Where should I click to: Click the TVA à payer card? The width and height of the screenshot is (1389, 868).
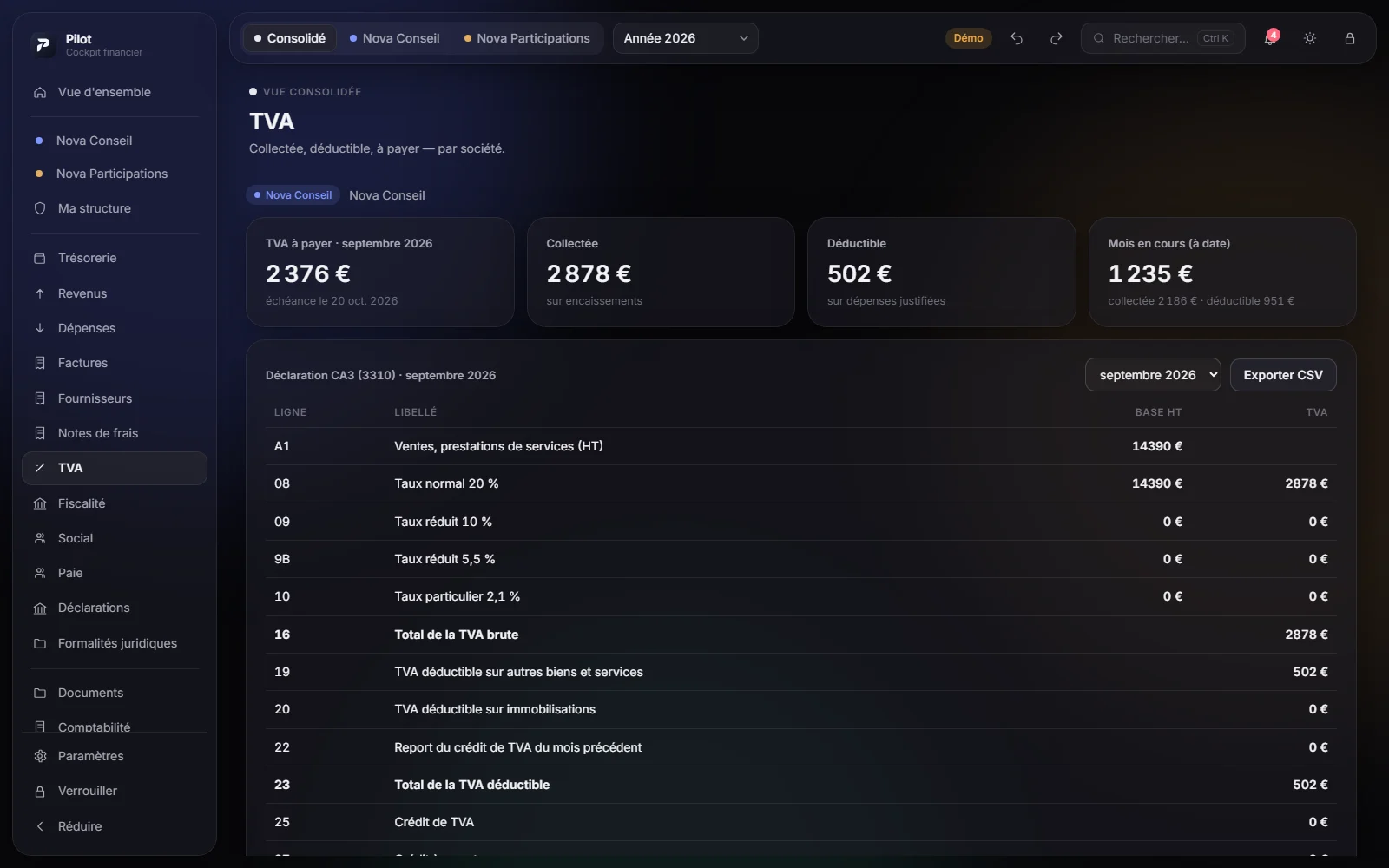pyautogui.click(x=380, y=273)
